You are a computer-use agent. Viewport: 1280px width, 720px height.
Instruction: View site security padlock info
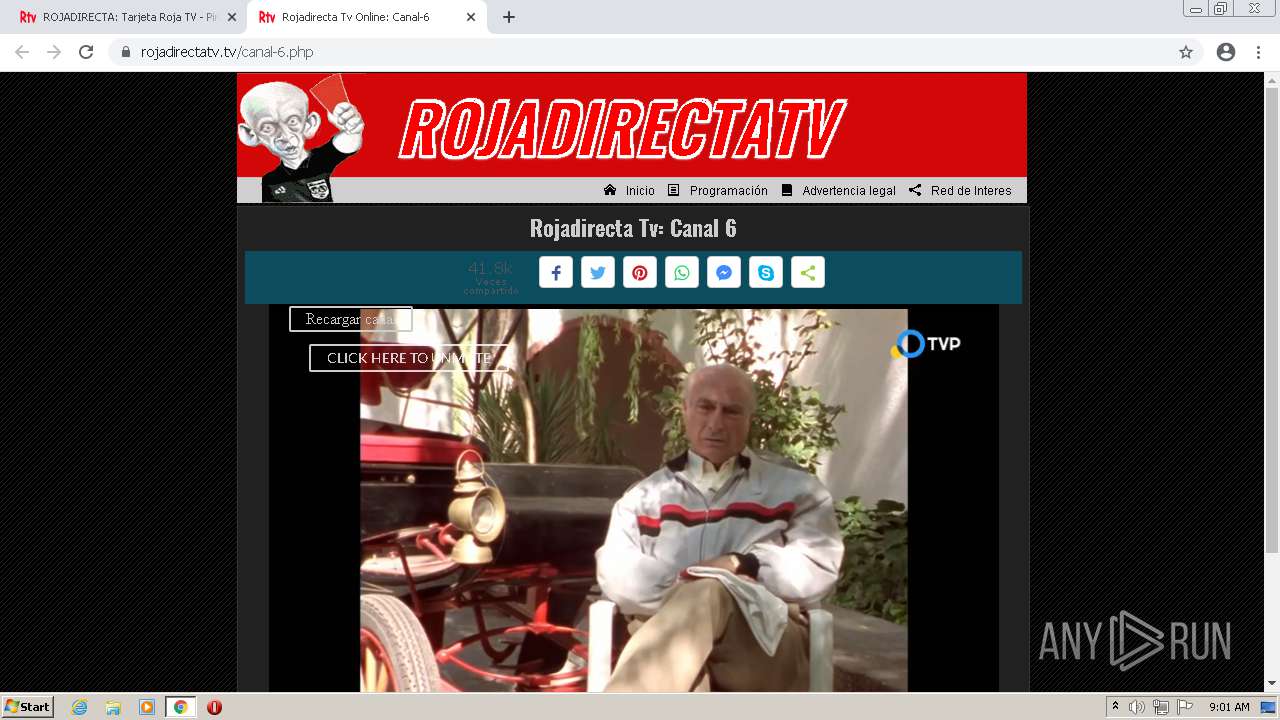(126, 52)
